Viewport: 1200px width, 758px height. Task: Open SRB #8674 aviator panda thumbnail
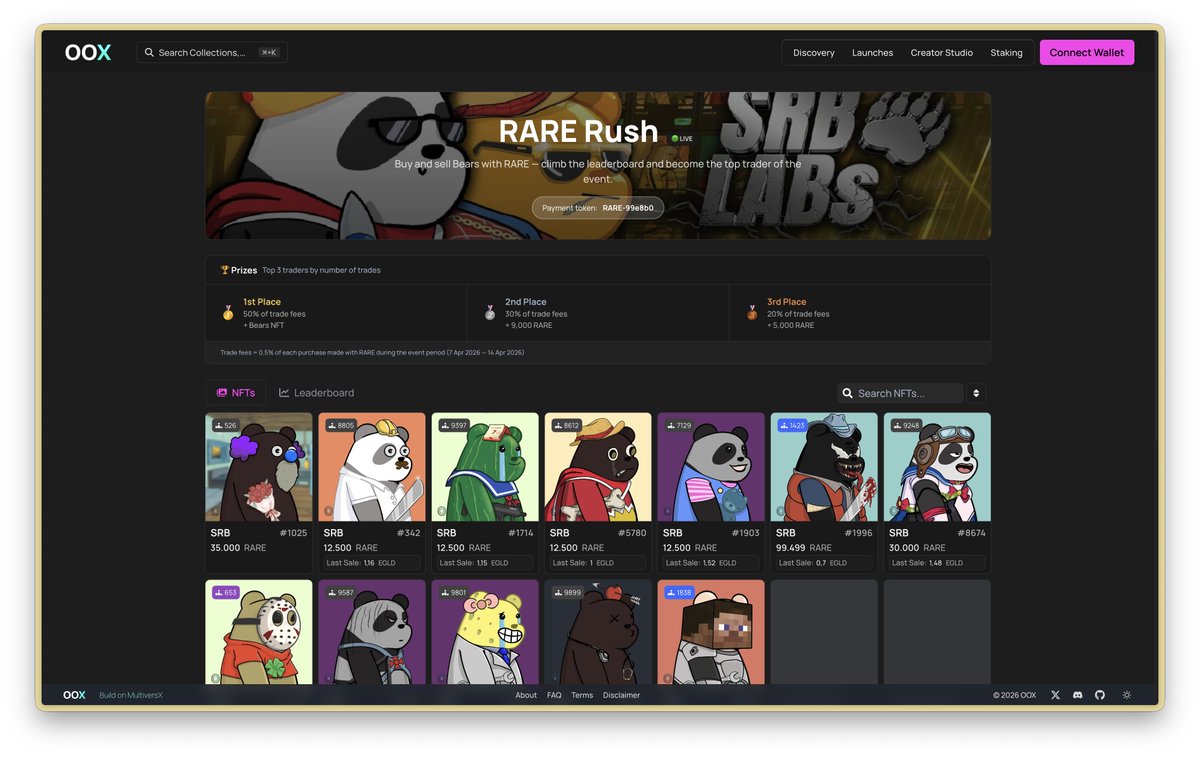click(937, 467)
